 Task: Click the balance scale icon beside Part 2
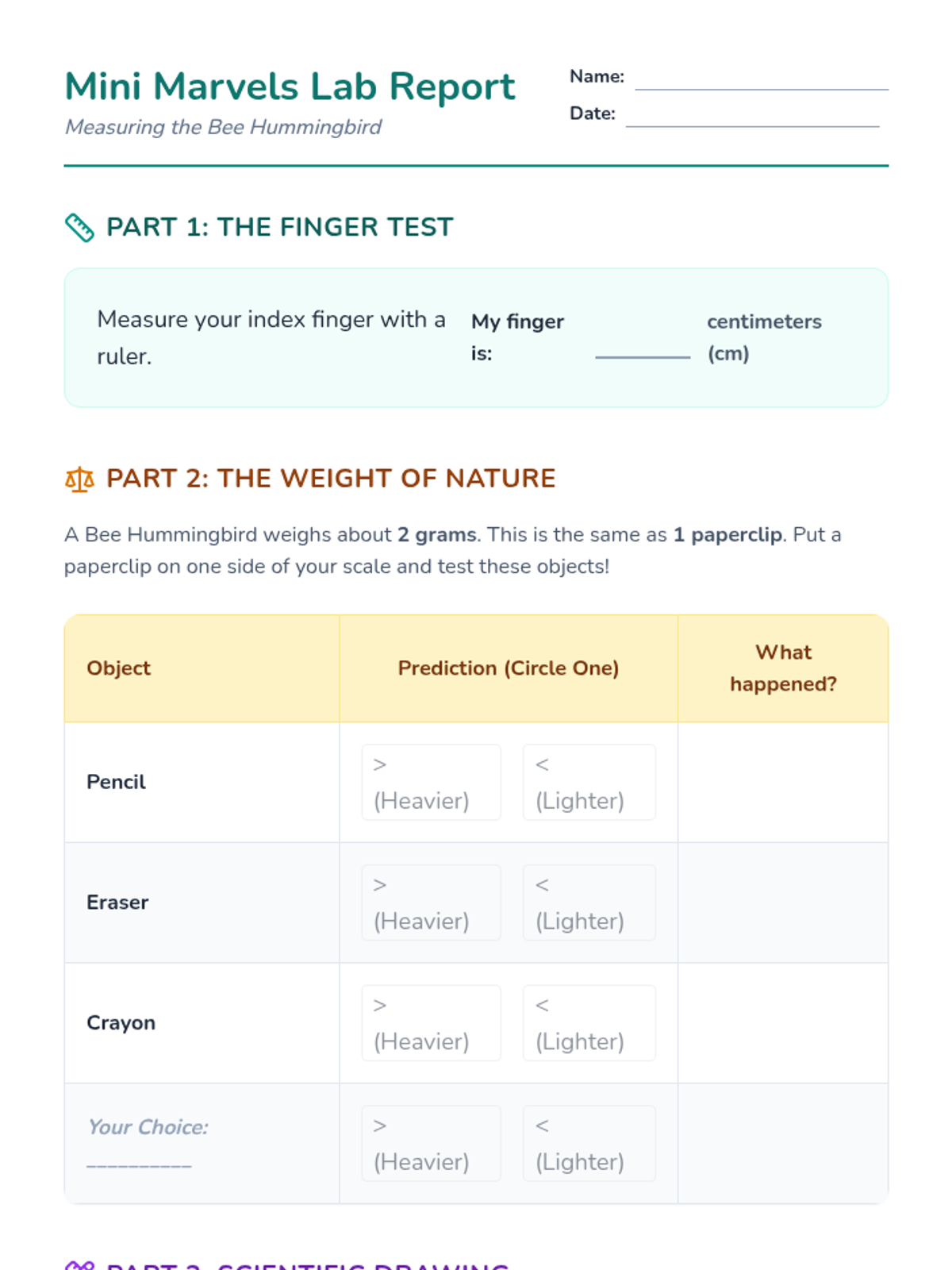(79, 479)
